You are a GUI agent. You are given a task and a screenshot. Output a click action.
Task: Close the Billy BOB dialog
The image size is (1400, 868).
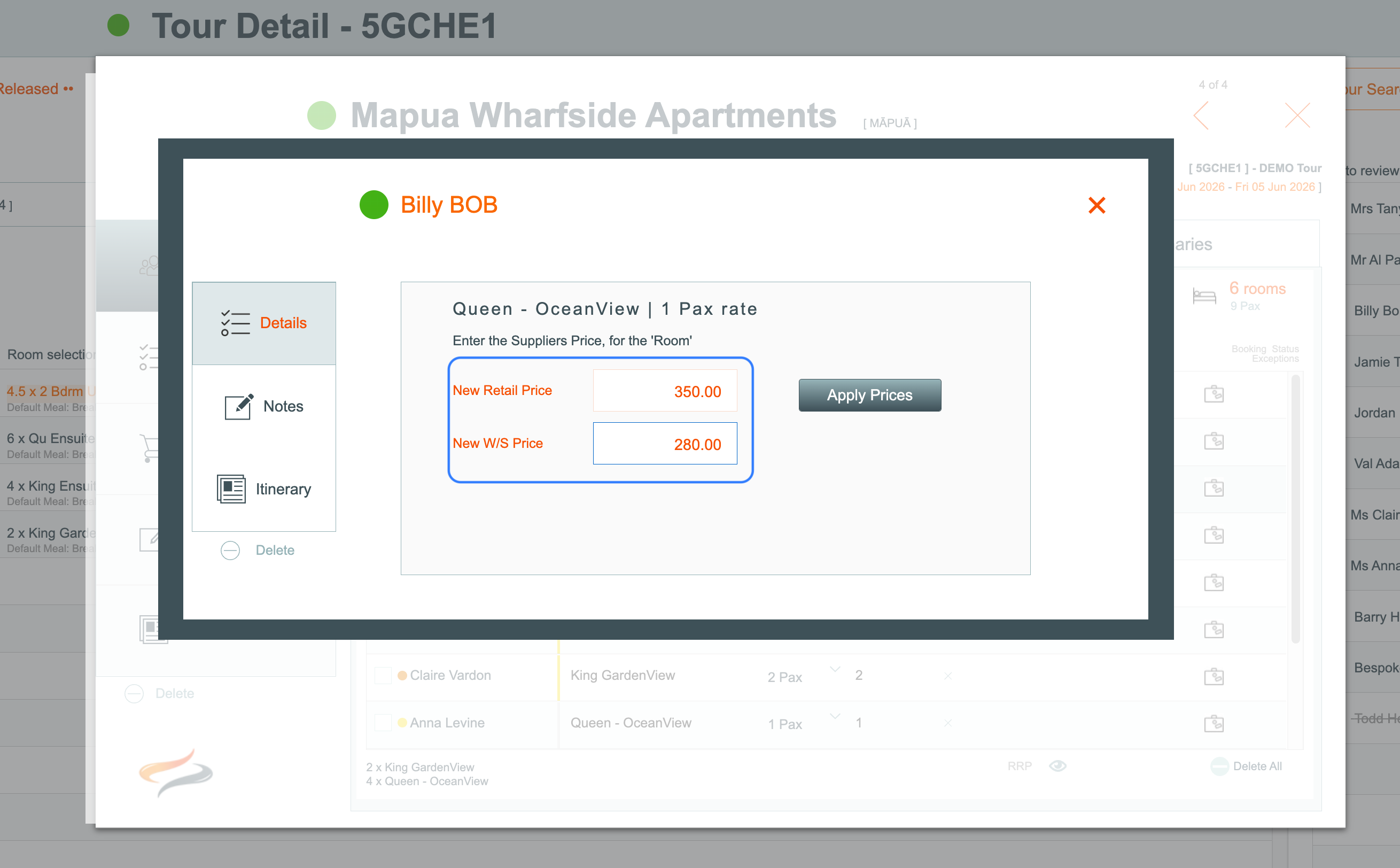(1096, 205)
